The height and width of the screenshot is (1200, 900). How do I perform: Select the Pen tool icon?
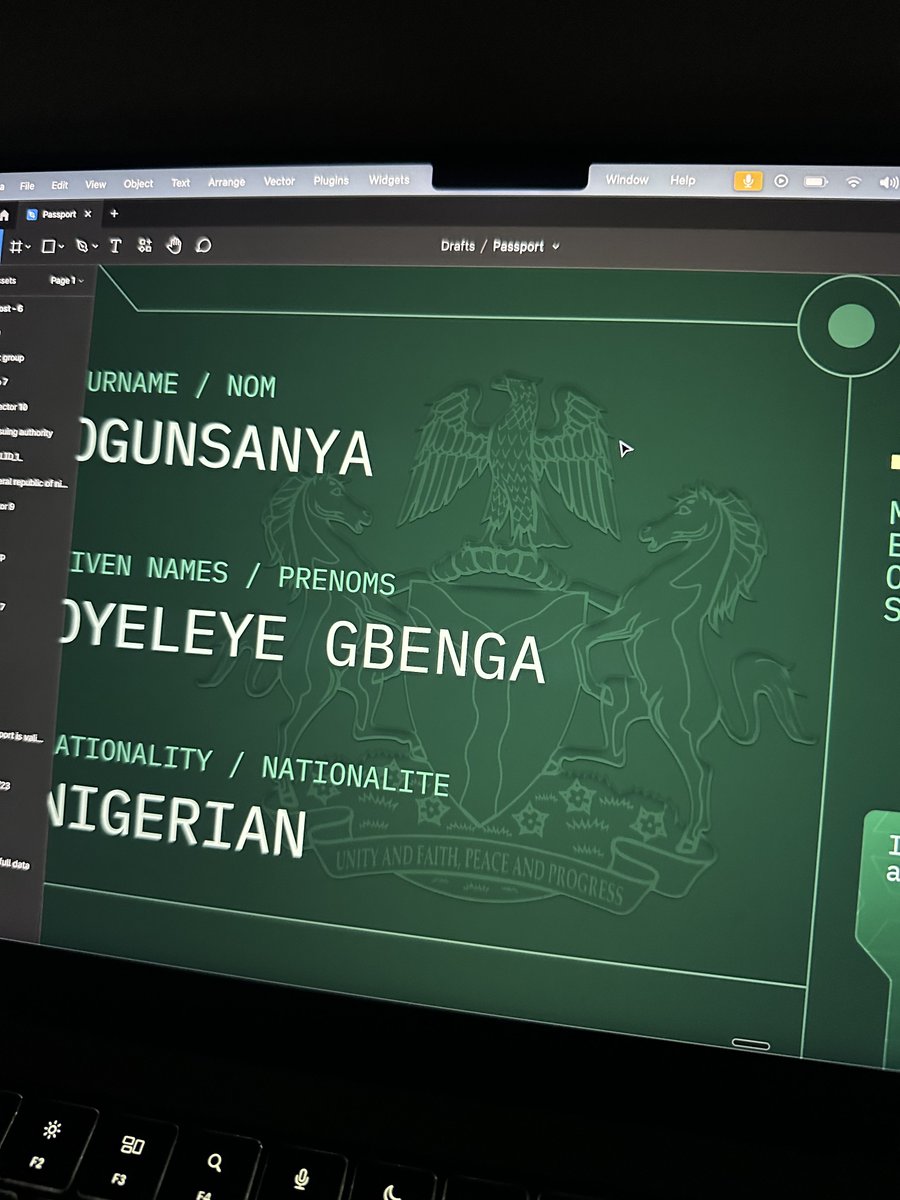82,245
